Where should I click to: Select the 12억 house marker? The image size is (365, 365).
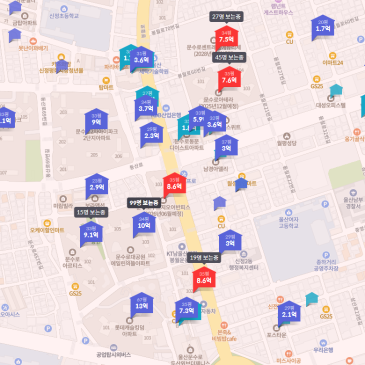[x=142, y=304]
